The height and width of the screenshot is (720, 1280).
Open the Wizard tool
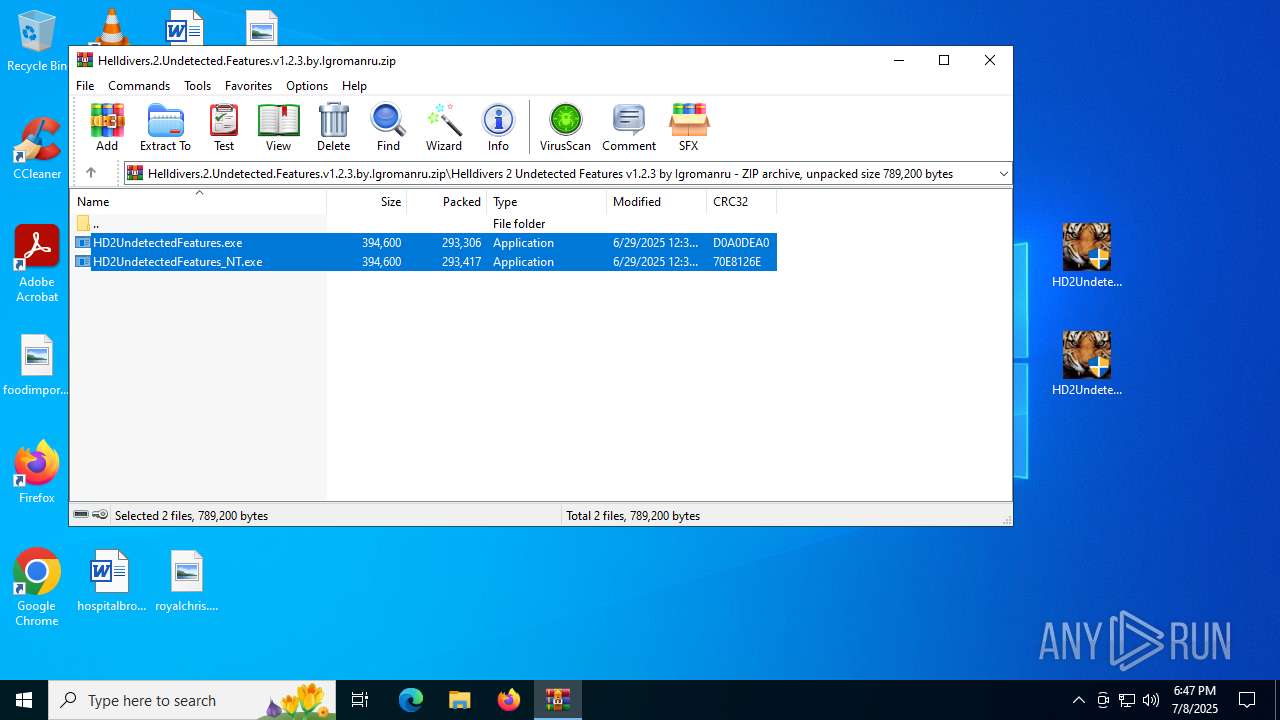(444, 127)
